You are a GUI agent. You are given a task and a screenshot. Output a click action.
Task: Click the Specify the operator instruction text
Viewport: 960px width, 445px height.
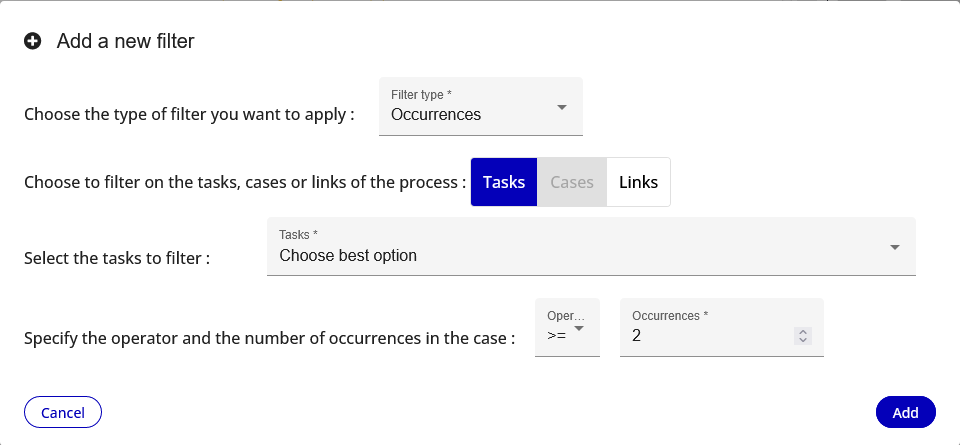tap(269, 338)
